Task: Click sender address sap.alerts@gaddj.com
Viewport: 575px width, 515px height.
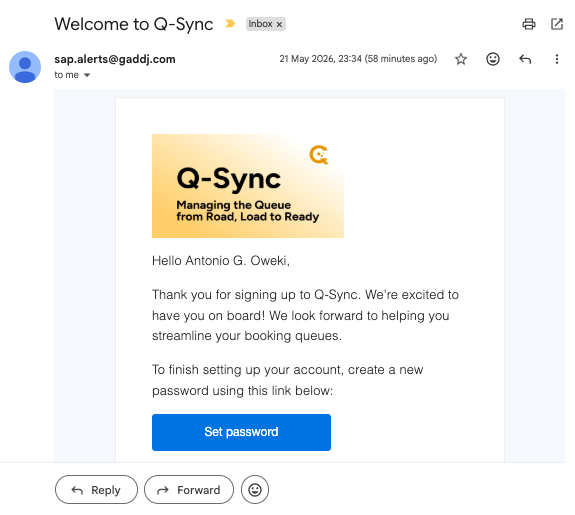Action: tap(115, 59)
